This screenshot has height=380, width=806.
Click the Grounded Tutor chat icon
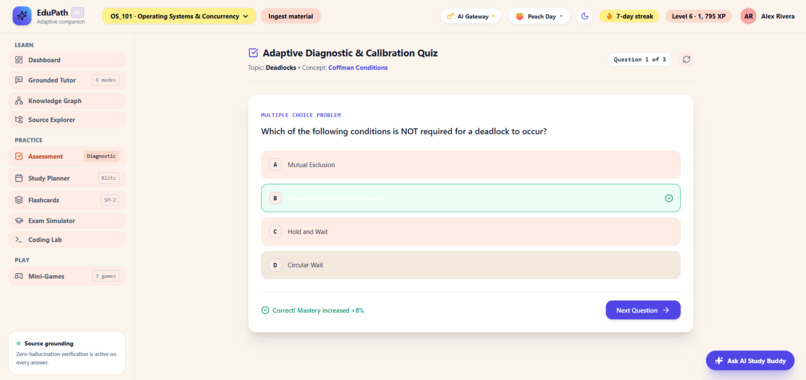[x=19, y=80]
